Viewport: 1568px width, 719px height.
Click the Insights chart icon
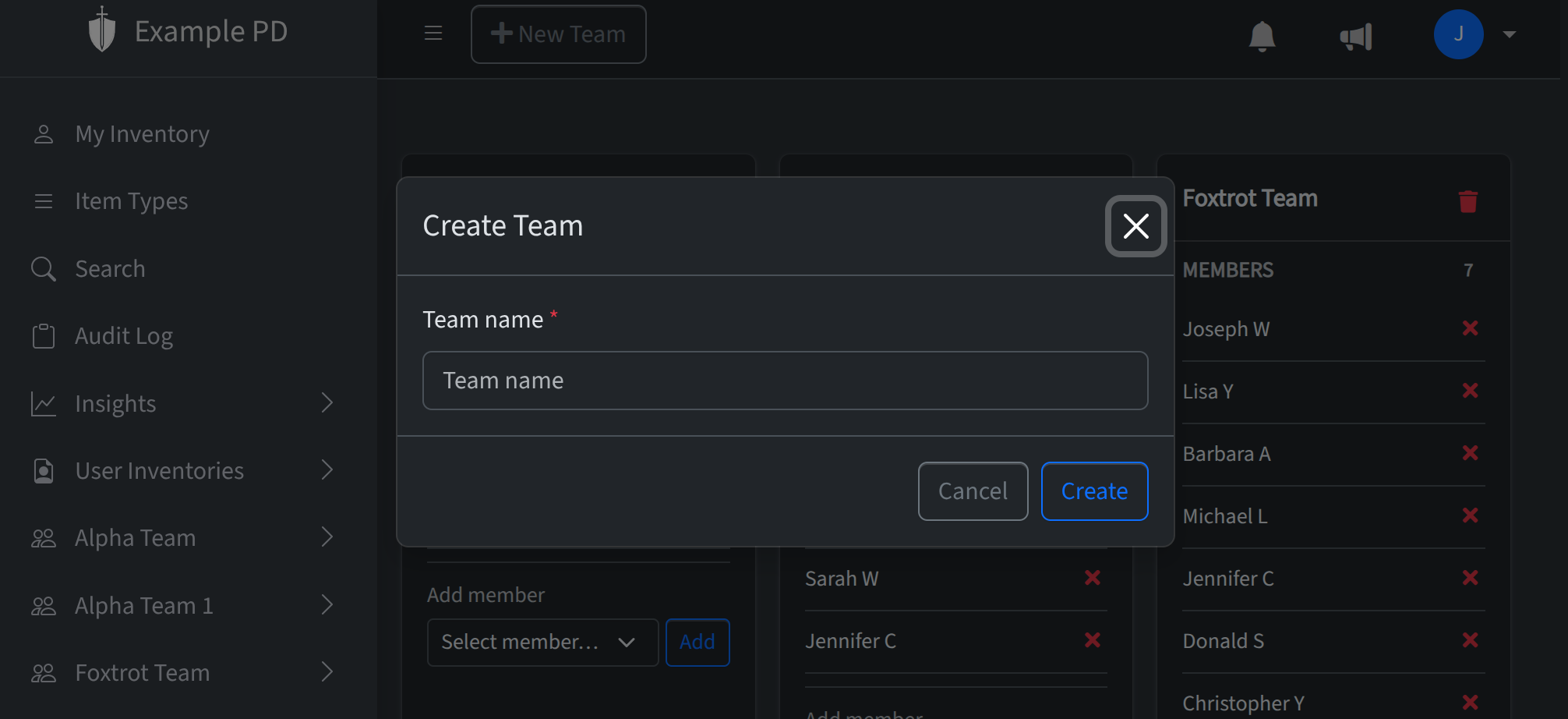[44, 403]
